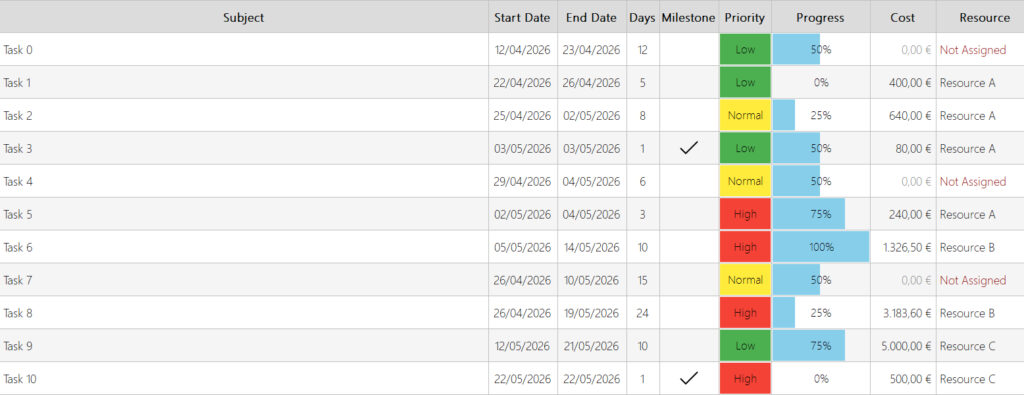Click the empty milestone cell of Task 8
1024x395 pixels.
688,313
